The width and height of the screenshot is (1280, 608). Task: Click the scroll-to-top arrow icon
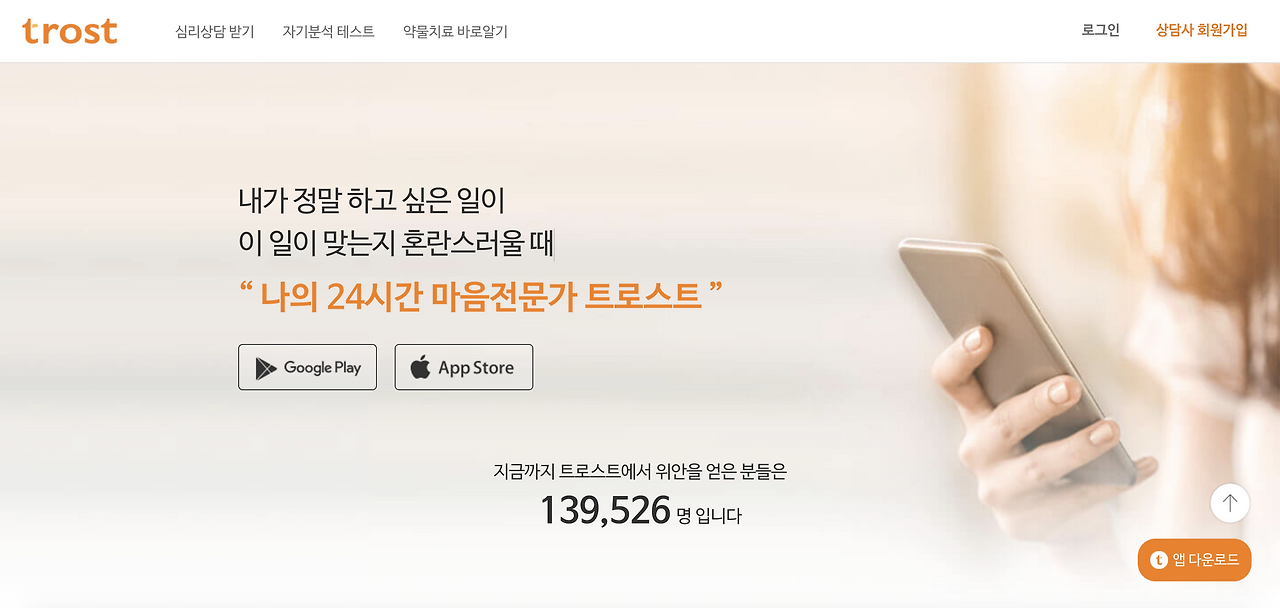click(x=1230, y=503)
